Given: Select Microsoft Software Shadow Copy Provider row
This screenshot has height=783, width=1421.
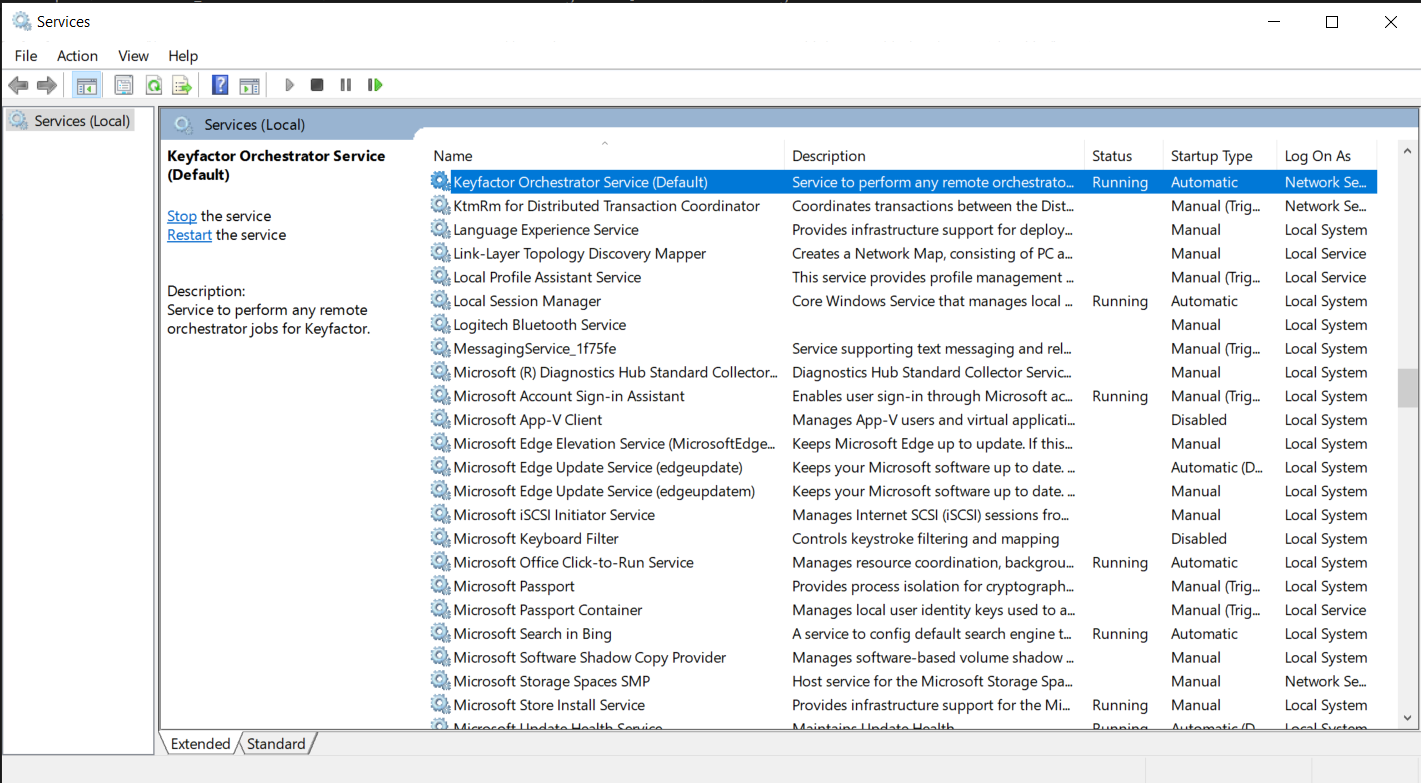Looking at the screenshot, I should pyautogui.click(x=903, y=658).
